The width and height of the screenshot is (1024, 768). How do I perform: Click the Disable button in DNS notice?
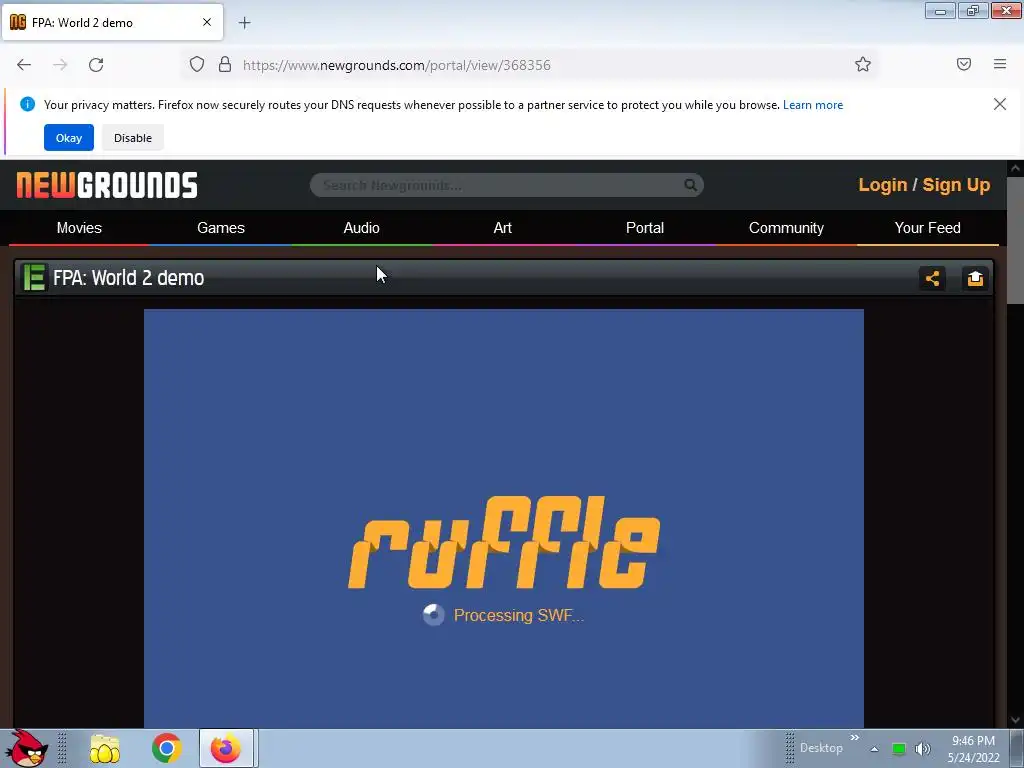[x=133, y=138]
